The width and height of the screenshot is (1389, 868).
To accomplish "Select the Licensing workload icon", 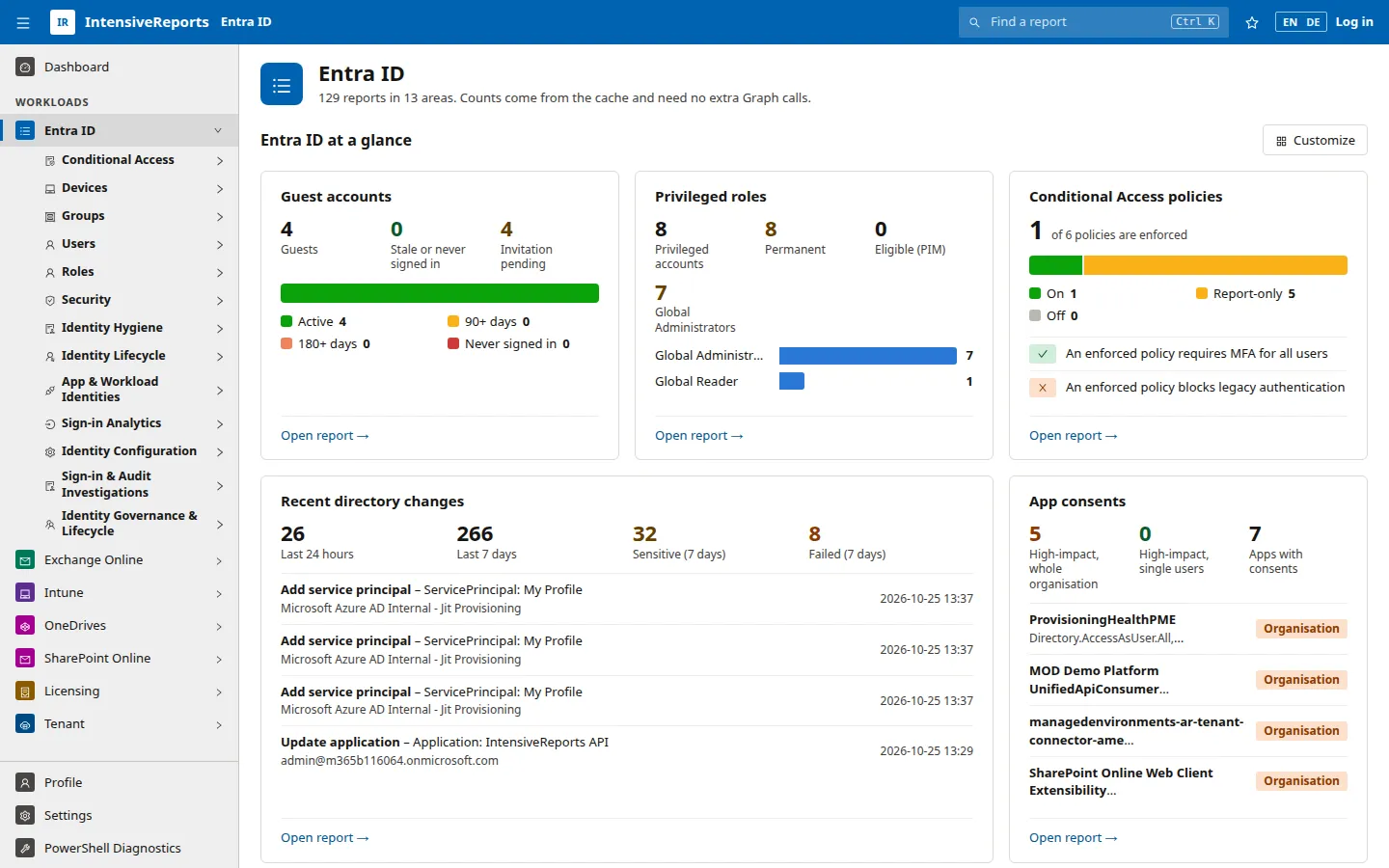I will 25,692.
